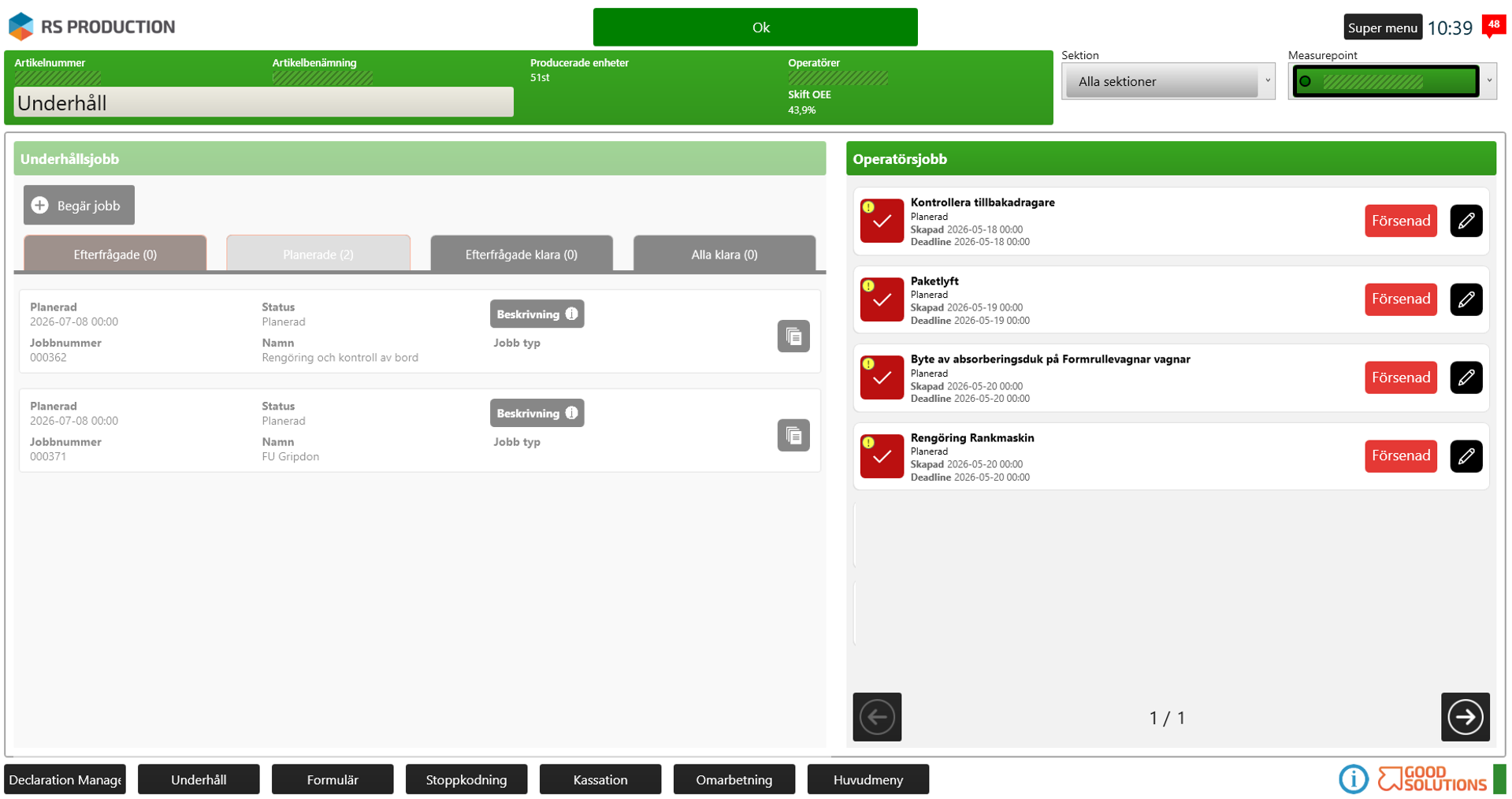Tick the Byte av absorberingsduk job checkbox
The image size is (1512, 799).
pos(882,377)
